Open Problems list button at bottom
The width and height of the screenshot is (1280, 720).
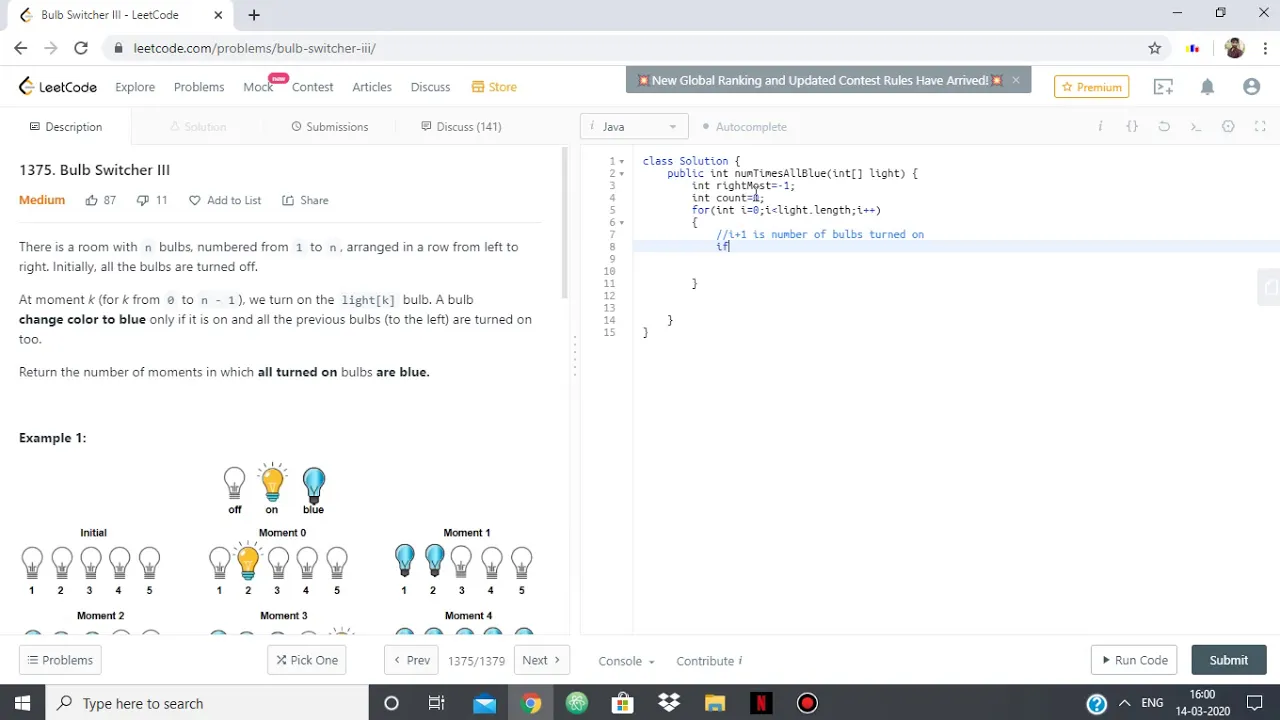[60, 660]
